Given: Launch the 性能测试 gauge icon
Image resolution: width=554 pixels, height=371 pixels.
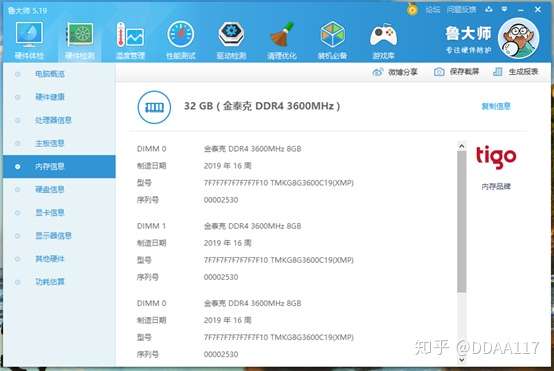Looking at the screenshot, I should click(x=181, y=35).
